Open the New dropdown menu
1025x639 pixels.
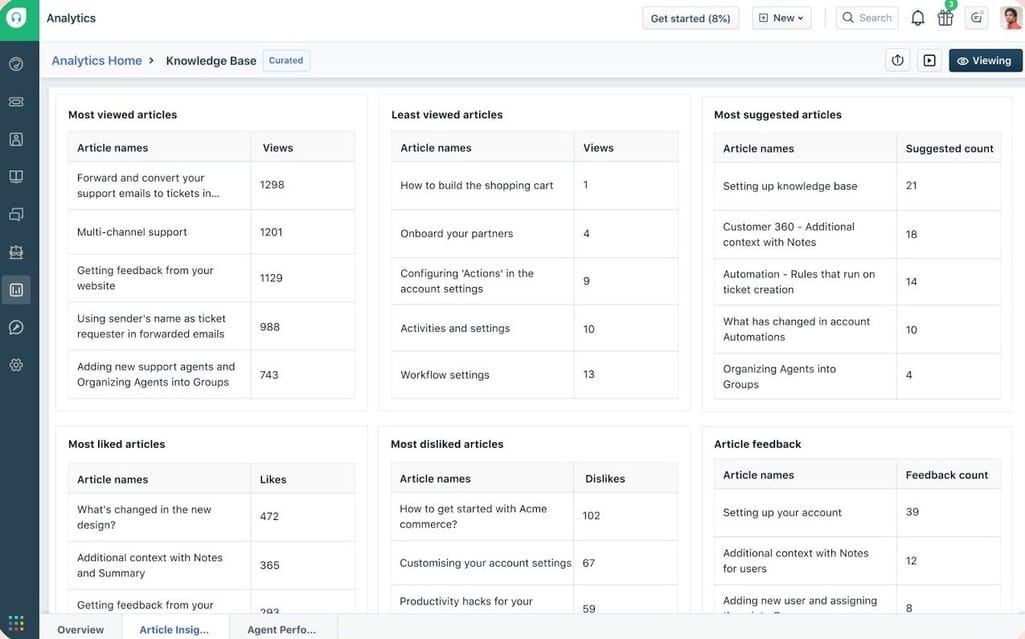(x=781, y=17)
